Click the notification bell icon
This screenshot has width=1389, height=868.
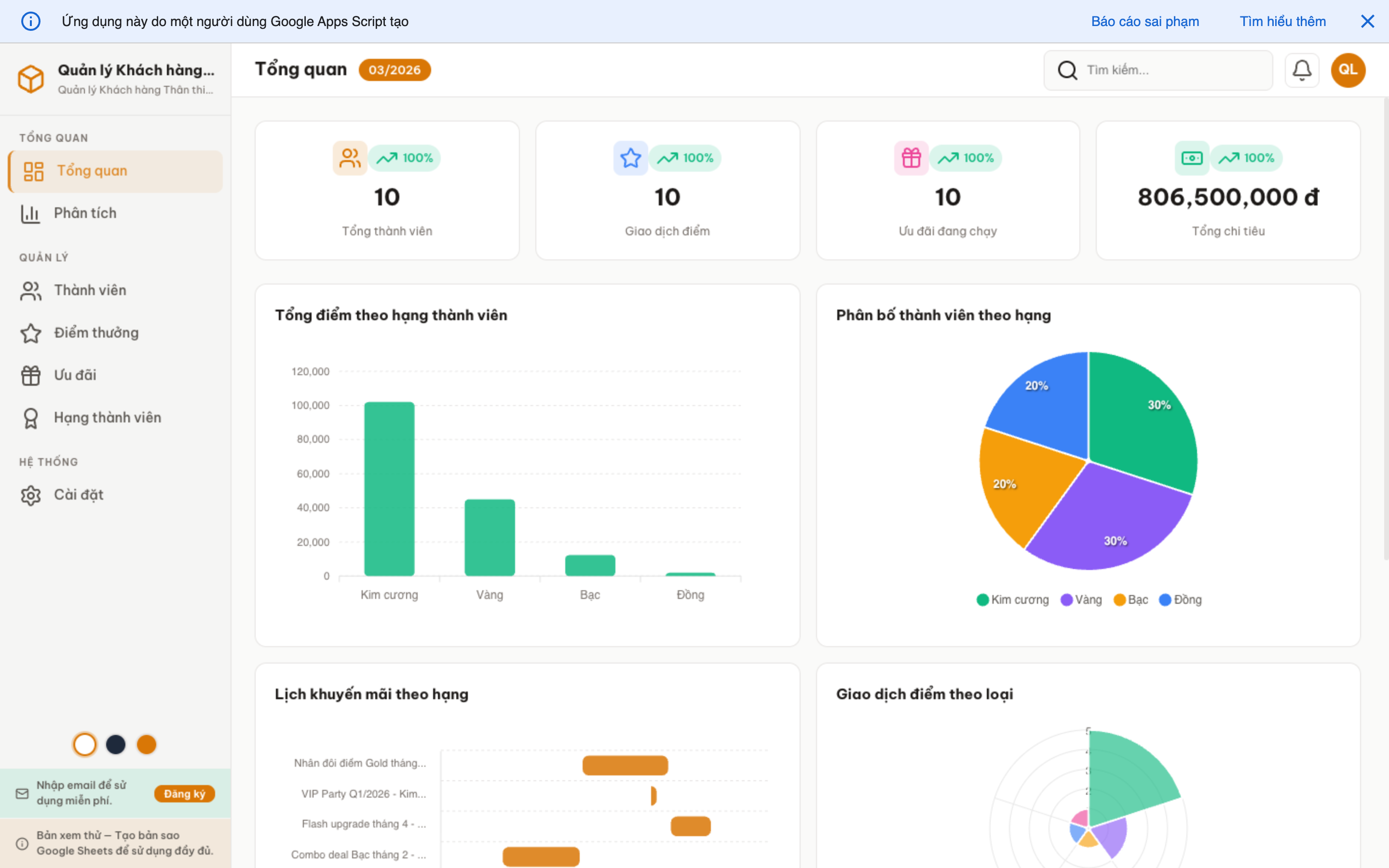tap(1301, 70)
